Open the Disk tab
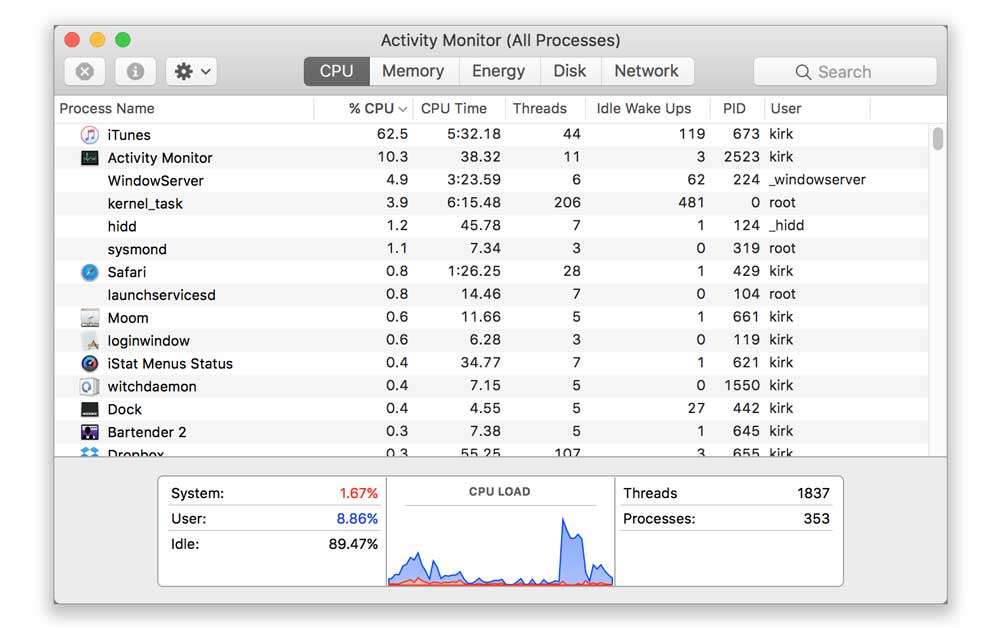 (570, 71)
